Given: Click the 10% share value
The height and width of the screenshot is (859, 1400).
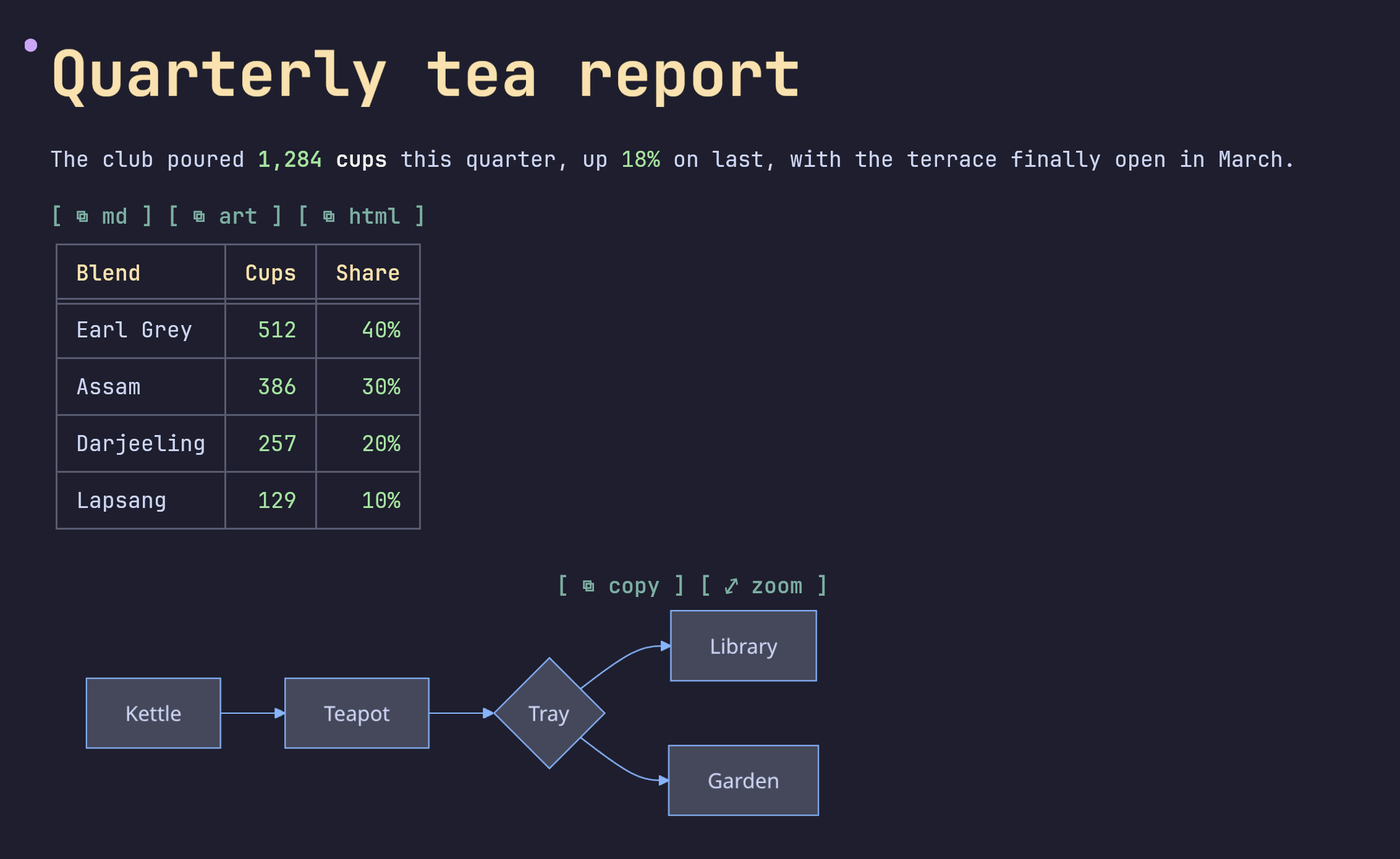Looking at the screenshot, I should click(x=381, y=500).
